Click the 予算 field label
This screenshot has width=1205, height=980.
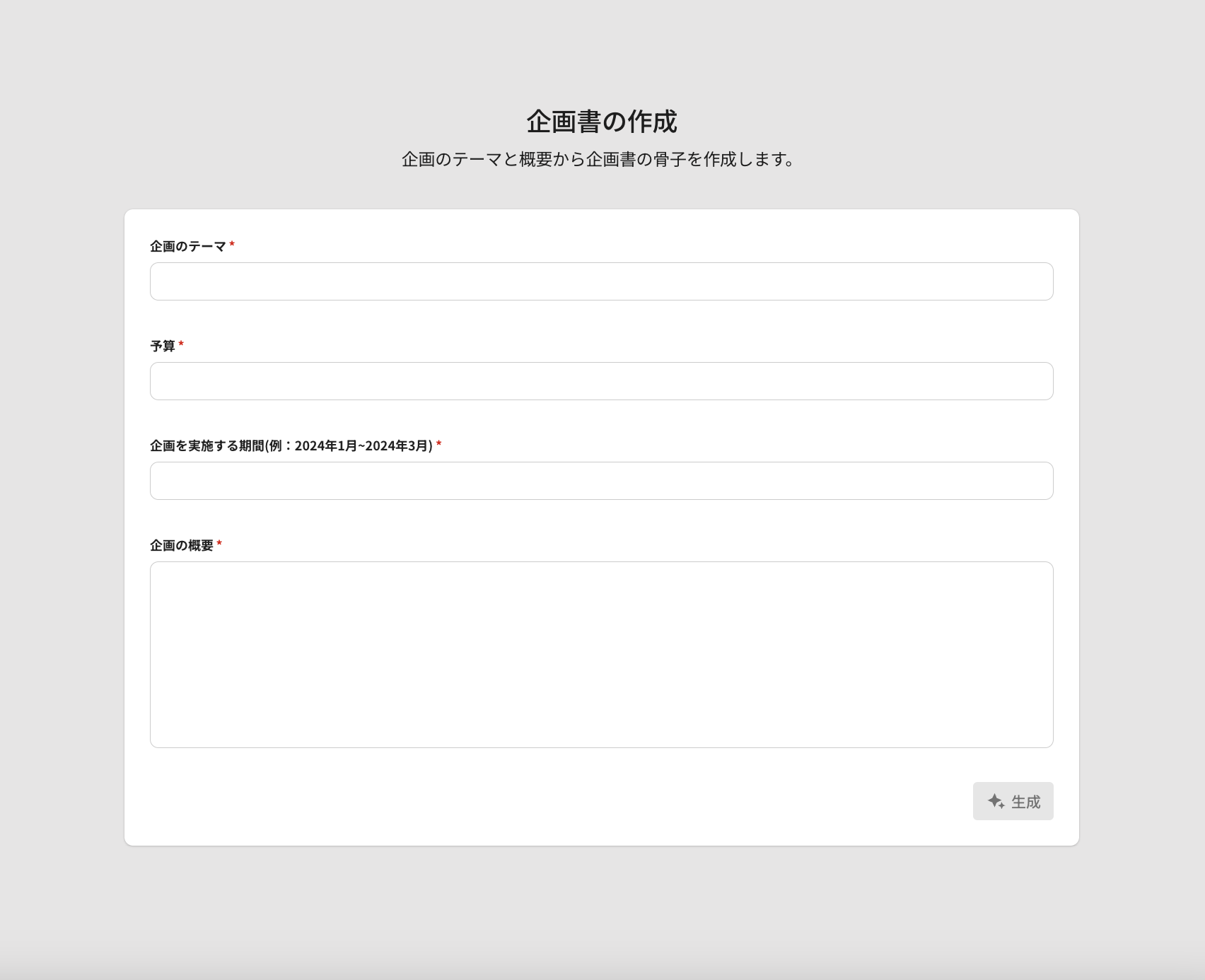pyautogui.click(x=162, y=346)
